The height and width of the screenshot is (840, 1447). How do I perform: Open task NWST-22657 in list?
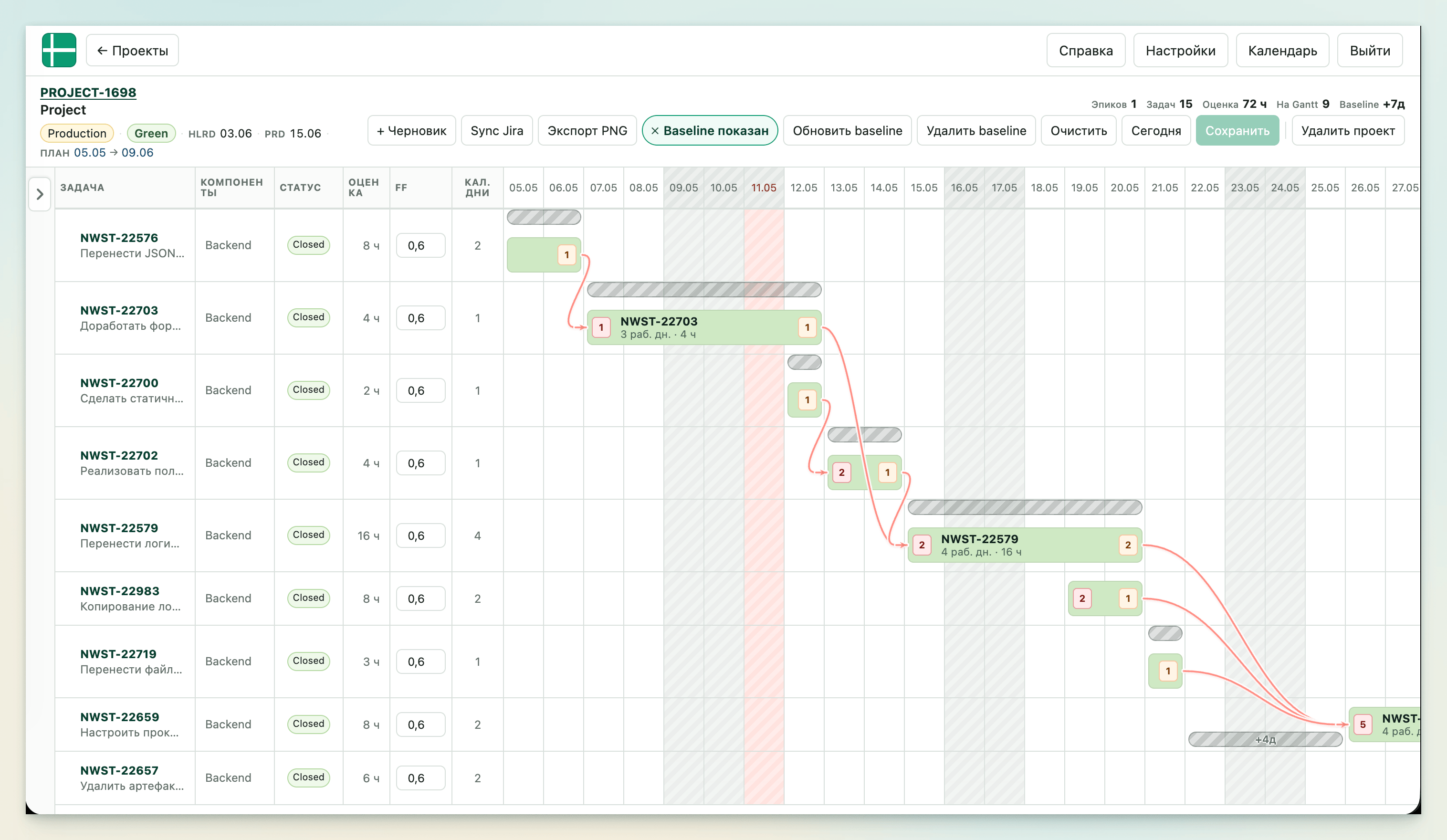[119, 770]
